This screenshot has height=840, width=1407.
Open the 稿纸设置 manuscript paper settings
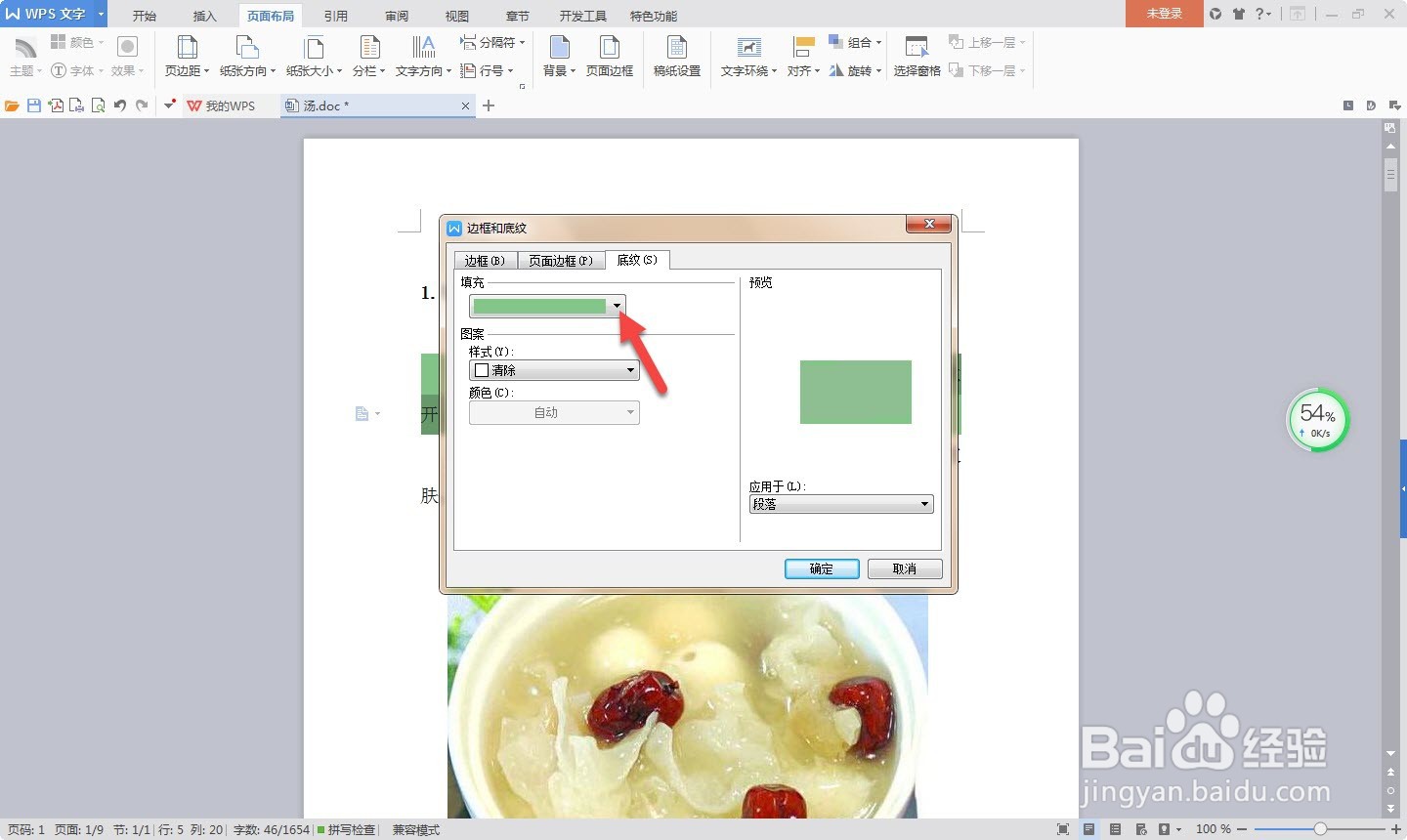tap(677, 56)
